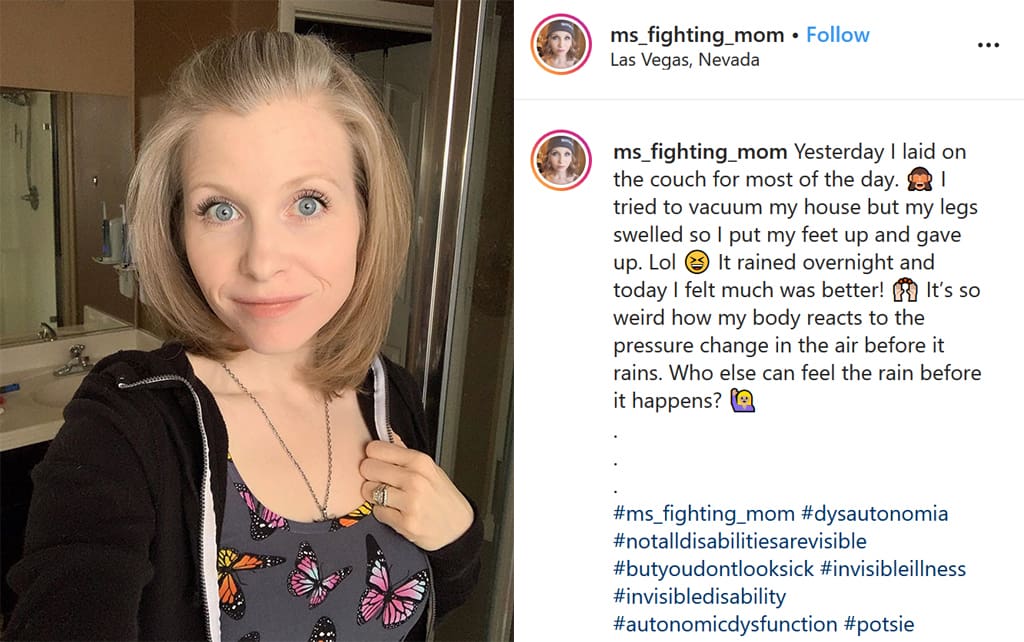1024x642 pixels.
Task: Open the #invisibledisability hashtag
Action: (699, 596)
